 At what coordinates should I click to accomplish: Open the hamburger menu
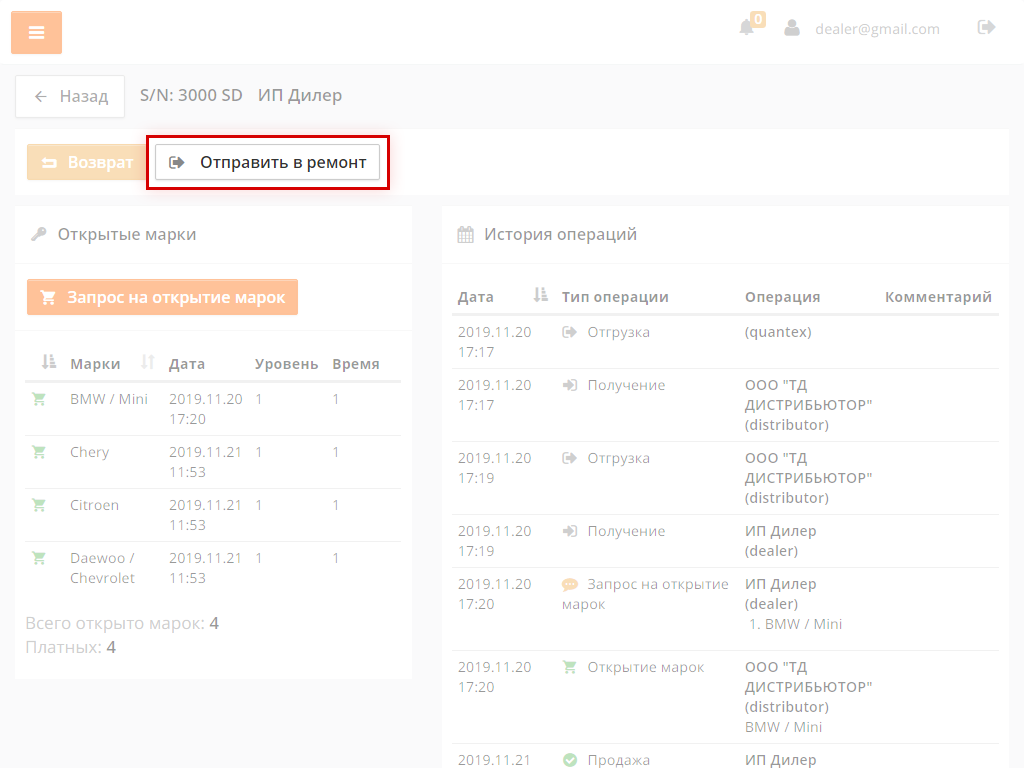pos(36,33)
